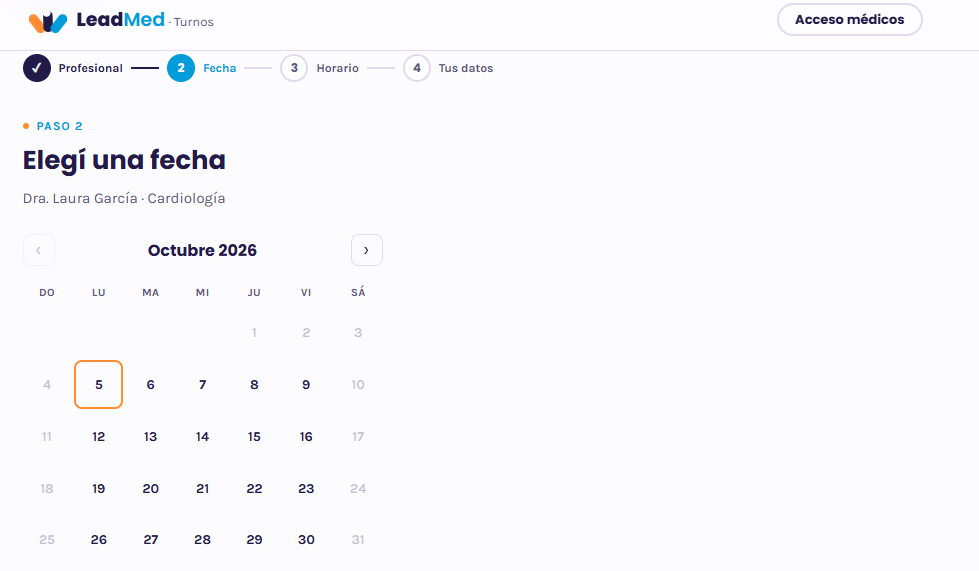Click the Octubre 2026 month title
Screen dimensions: 979x571
click(202, 250)
